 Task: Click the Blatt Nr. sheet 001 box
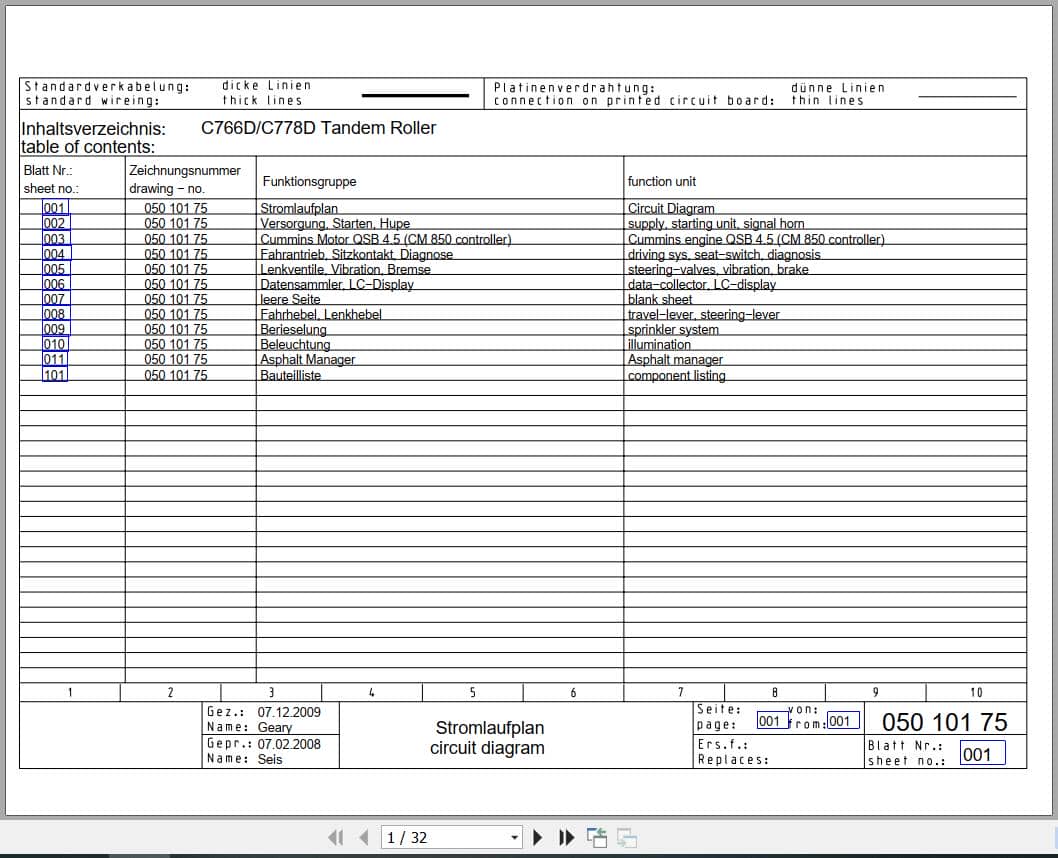coord(982,753)
